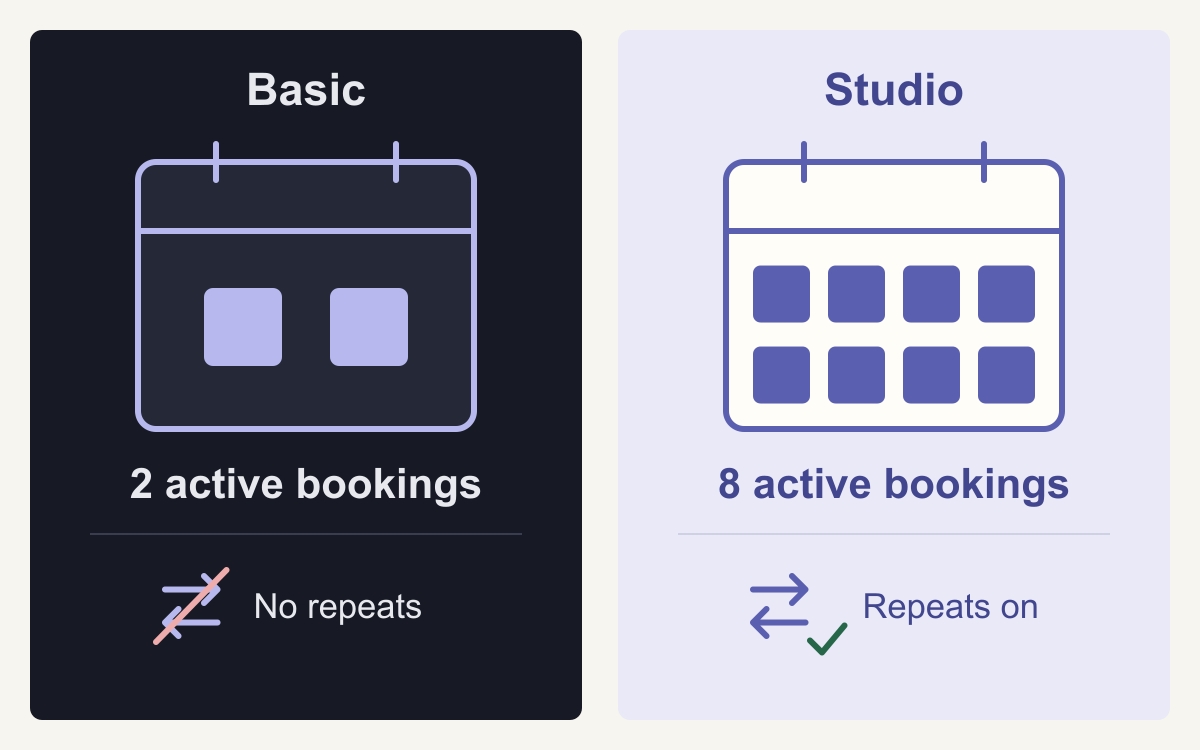This screenshot has width=1200, height=750.
Task: Click the "8 active bookings" text
Action: coord(894,485)
